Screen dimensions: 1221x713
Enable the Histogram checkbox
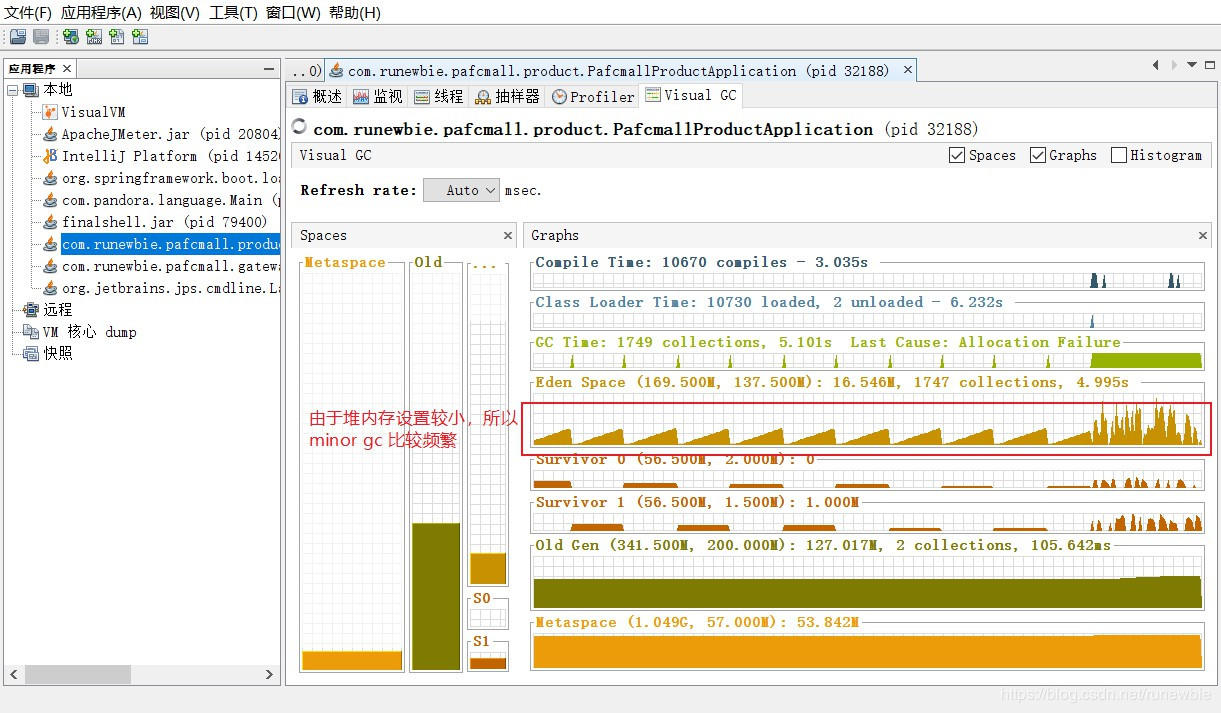pos(1119,155)
